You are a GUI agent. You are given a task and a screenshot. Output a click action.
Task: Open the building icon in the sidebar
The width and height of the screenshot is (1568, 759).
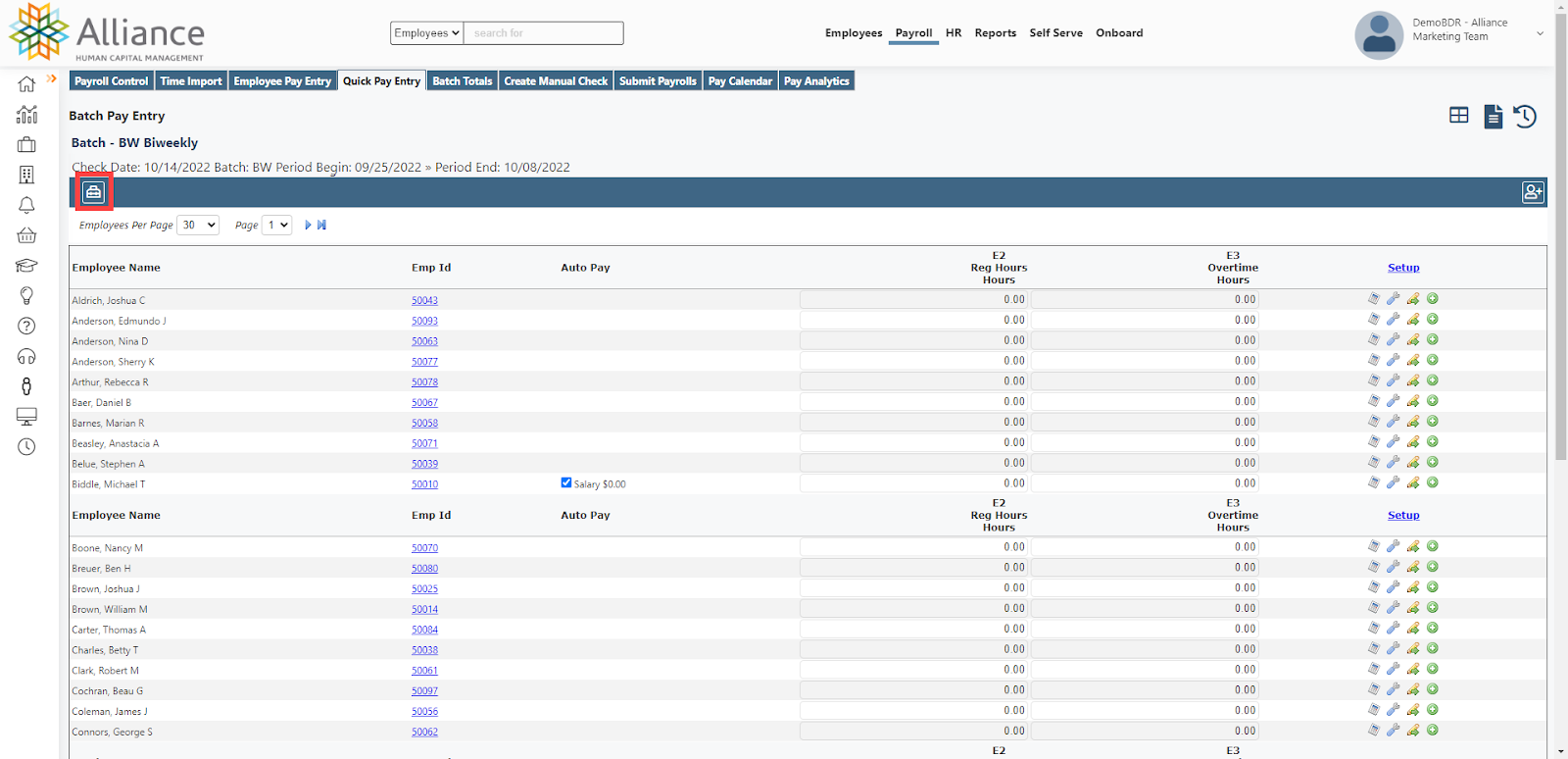26,175
